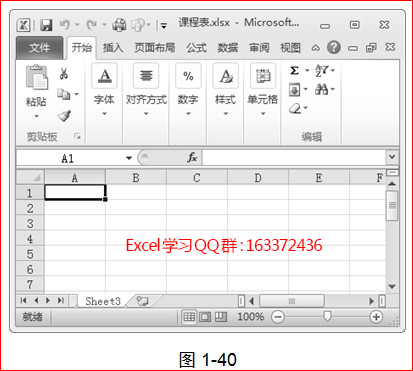Expand the AutoSum dropdown arrow
This screenshot has width=413, height=371.
click(307, 71)
